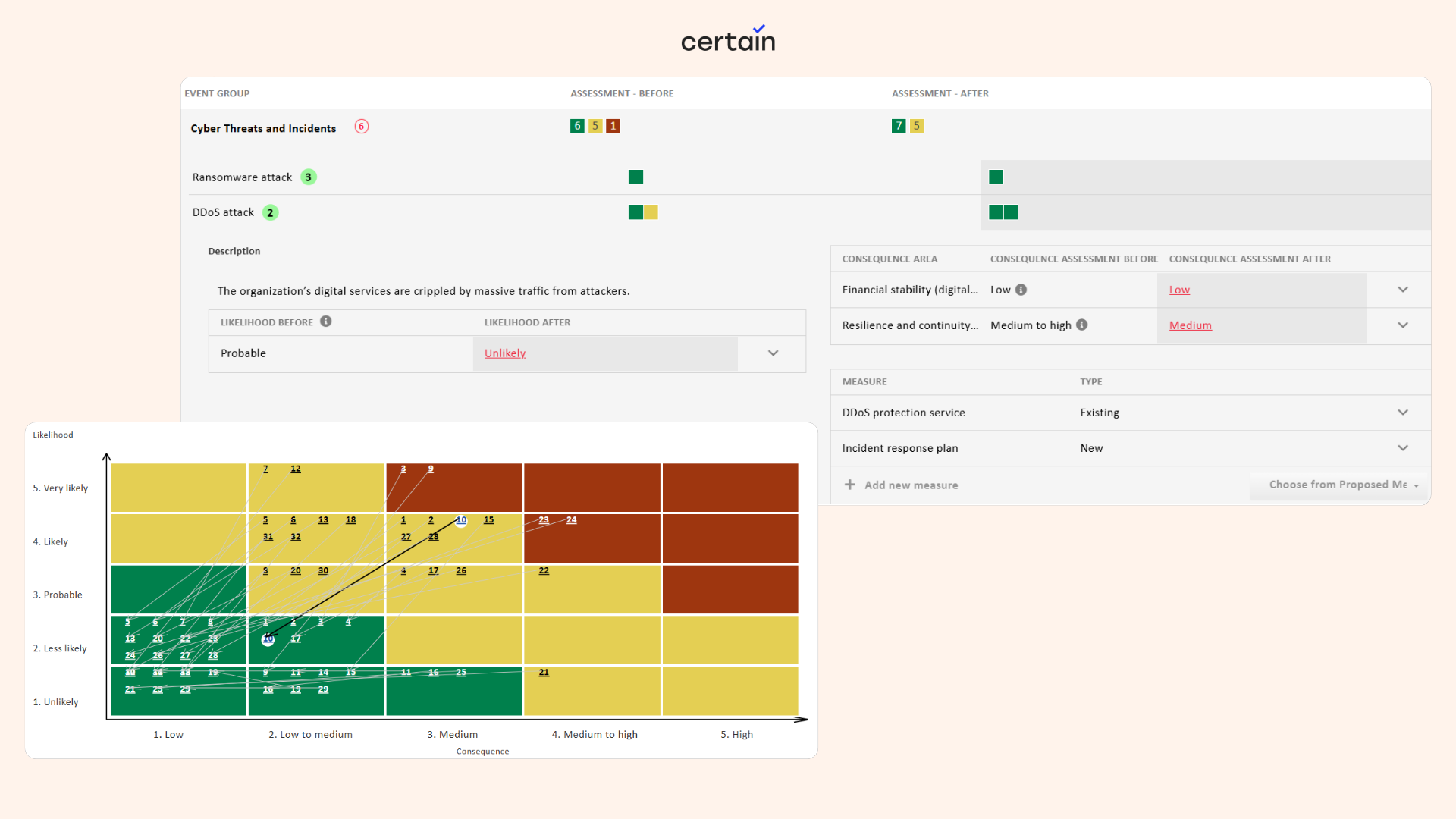Click plus icon for Add new measure
Image resolution: width=1456 pixels, height=819 pixels.
click(x=850, y=485)
